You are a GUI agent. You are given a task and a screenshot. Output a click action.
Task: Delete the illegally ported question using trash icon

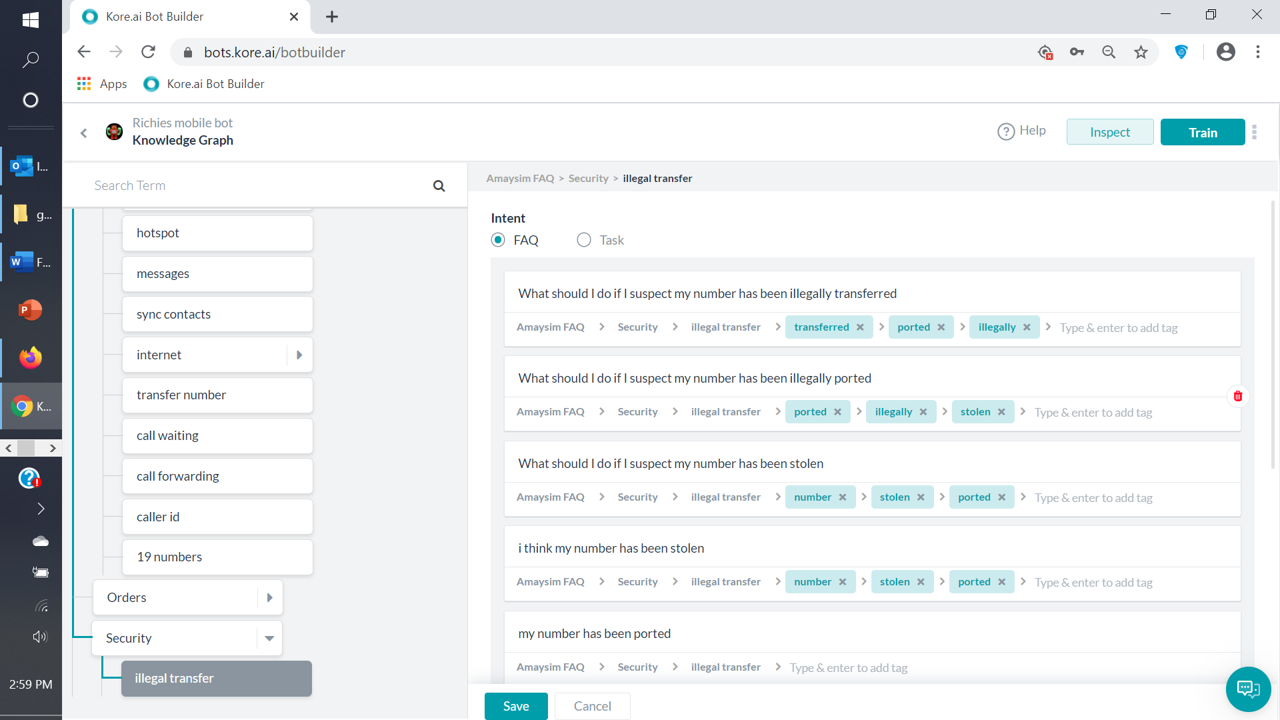tap(1238, 396)
